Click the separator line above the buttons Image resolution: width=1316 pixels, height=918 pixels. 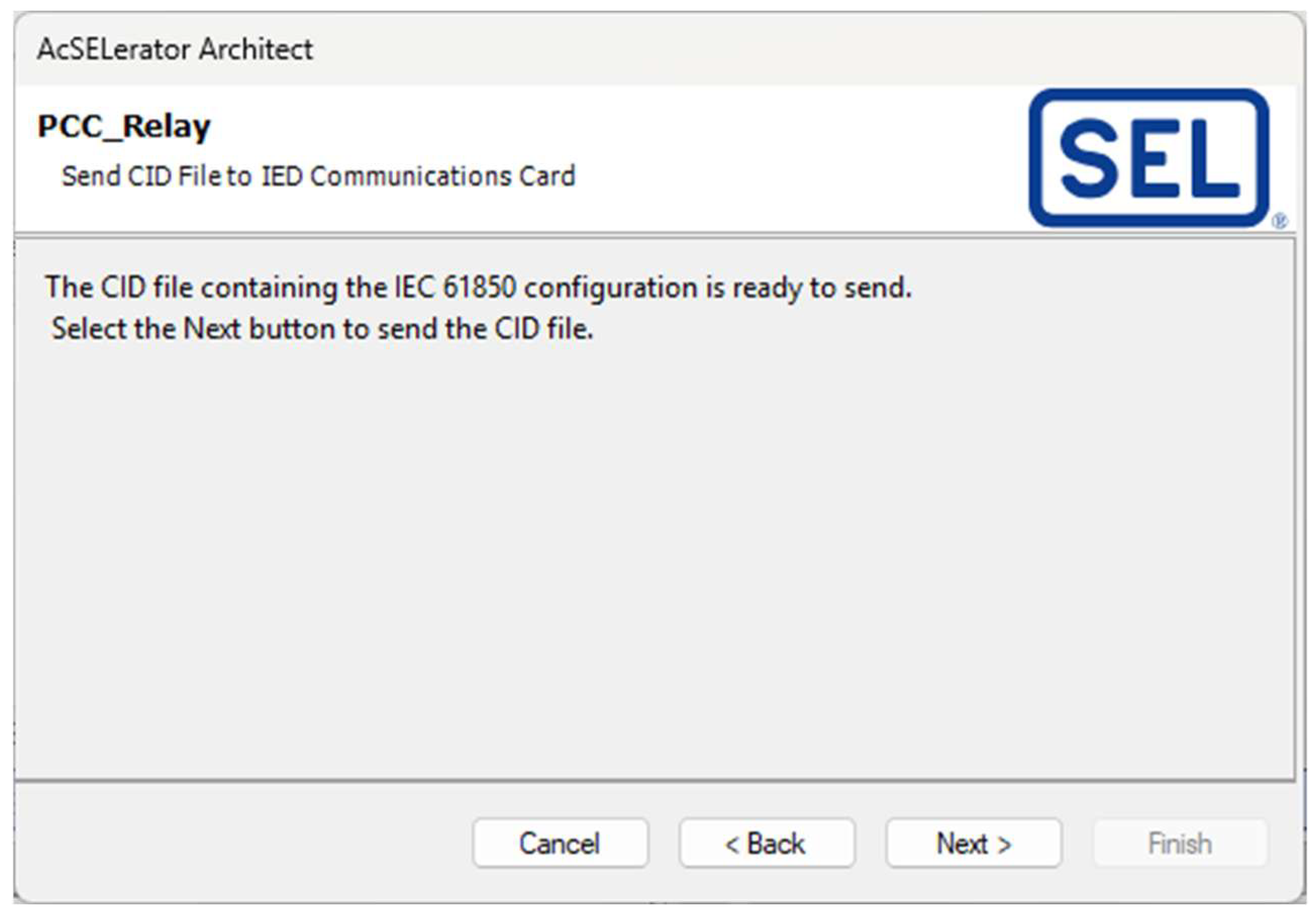point(653,781)
